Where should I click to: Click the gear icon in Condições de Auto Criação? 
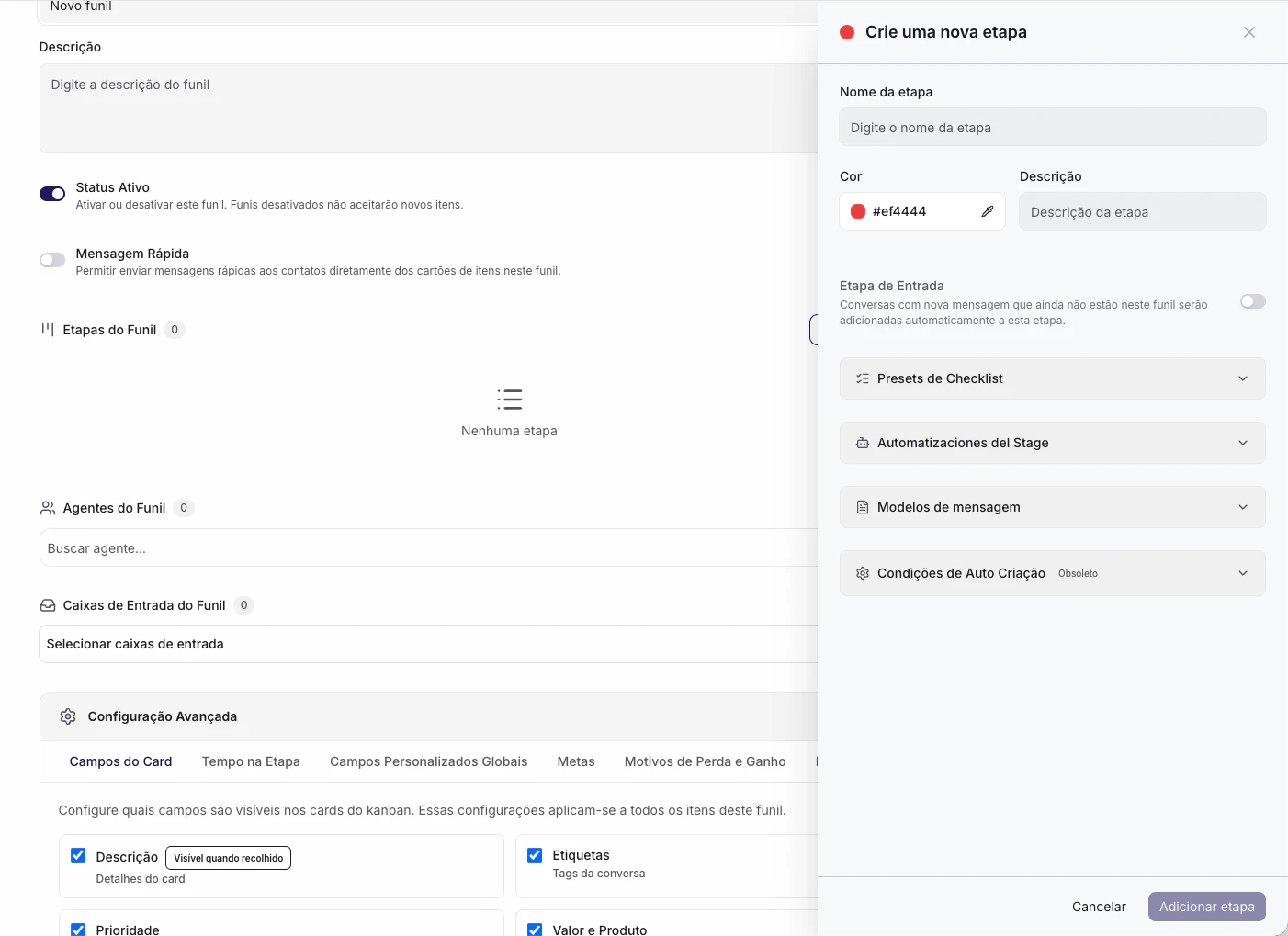[x=863, y=573]
